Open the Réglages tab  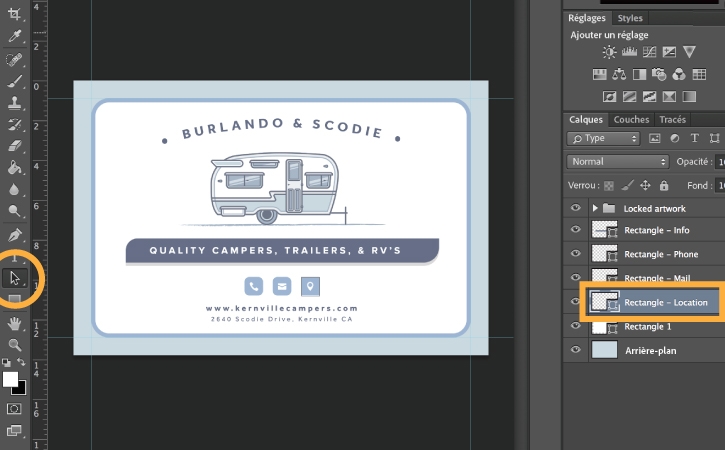point(587,18)
